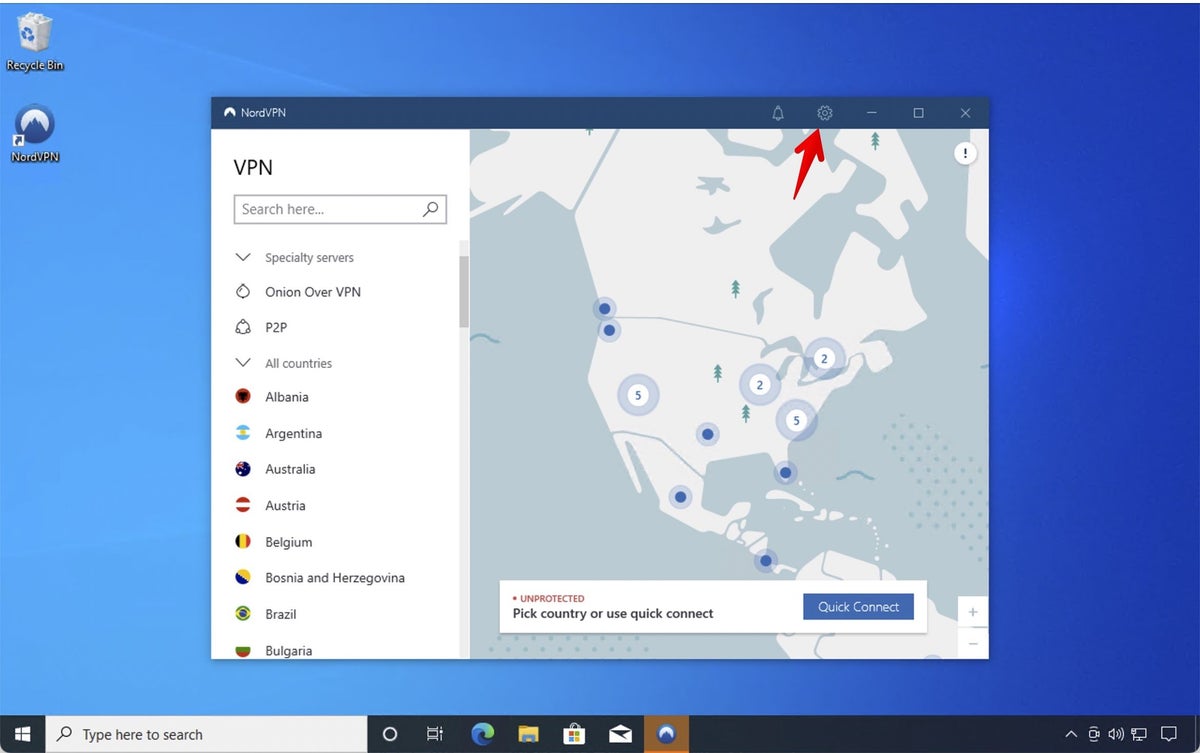Select the Onion Over VPN icon
Screen dimensions: 1200x753
point(242,292)
